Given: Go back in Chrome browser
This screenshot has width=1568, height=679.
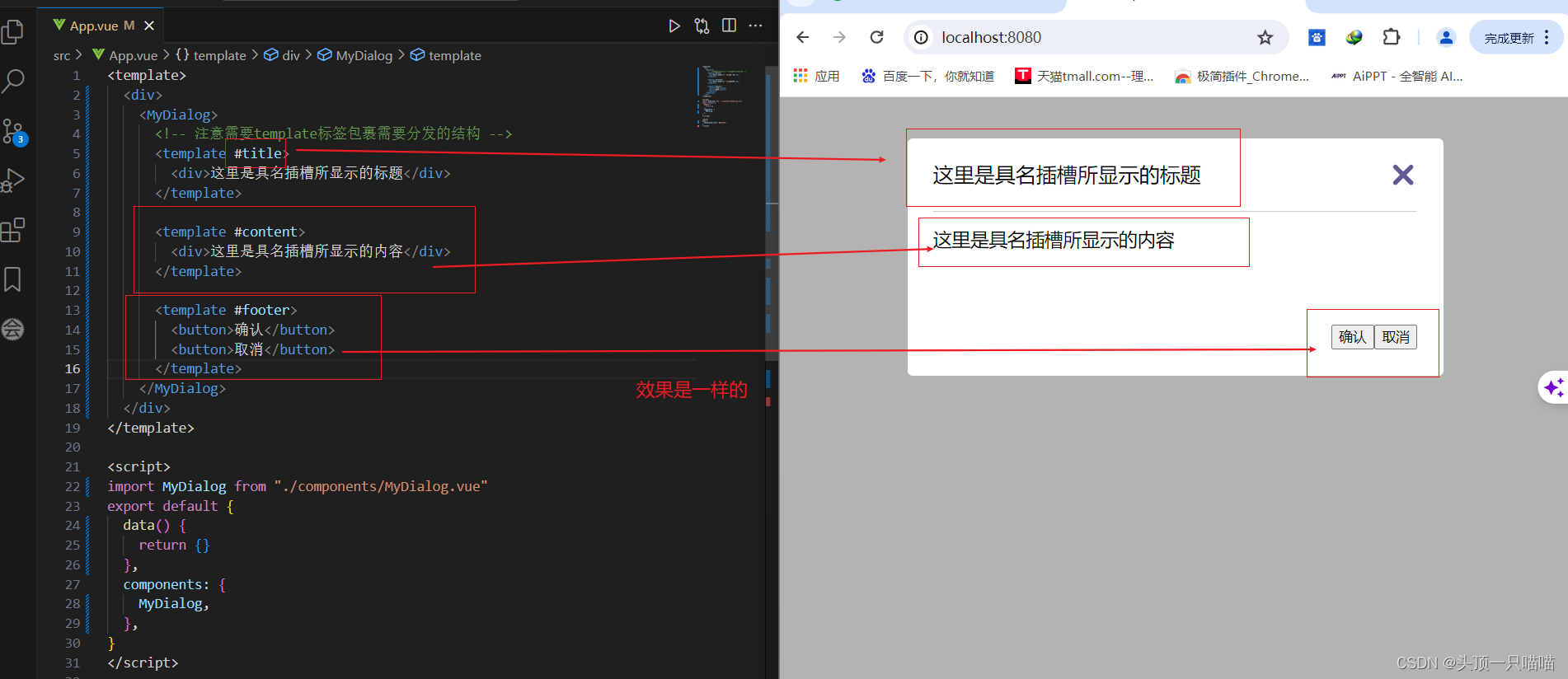Looking at the screenshot, I should (803, 37).
